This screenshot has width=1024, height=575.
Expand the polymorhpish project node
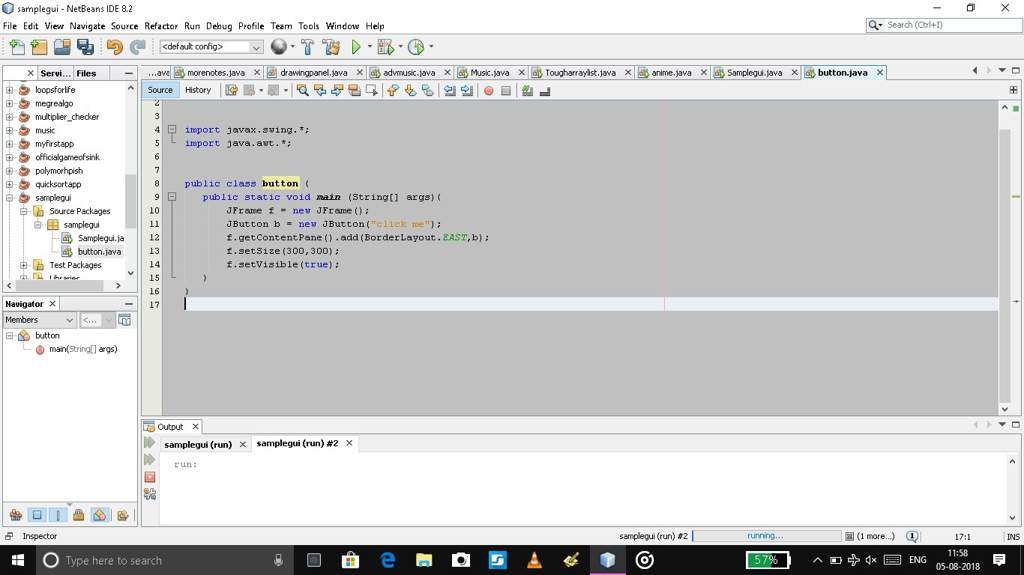coord(9,171)
